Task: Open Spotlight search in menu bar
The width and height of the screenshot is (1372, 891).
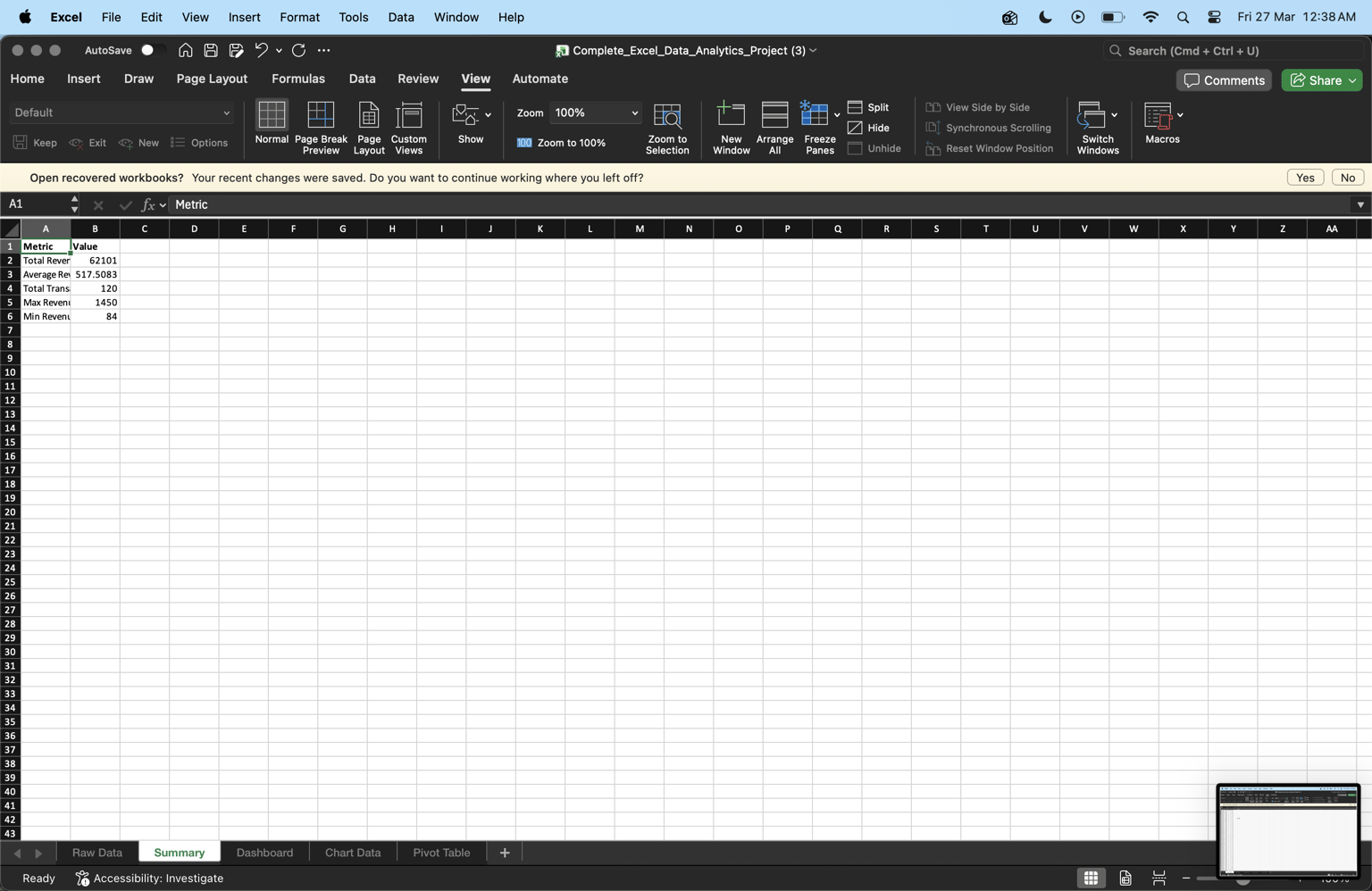Action: tap(1183, 17)
